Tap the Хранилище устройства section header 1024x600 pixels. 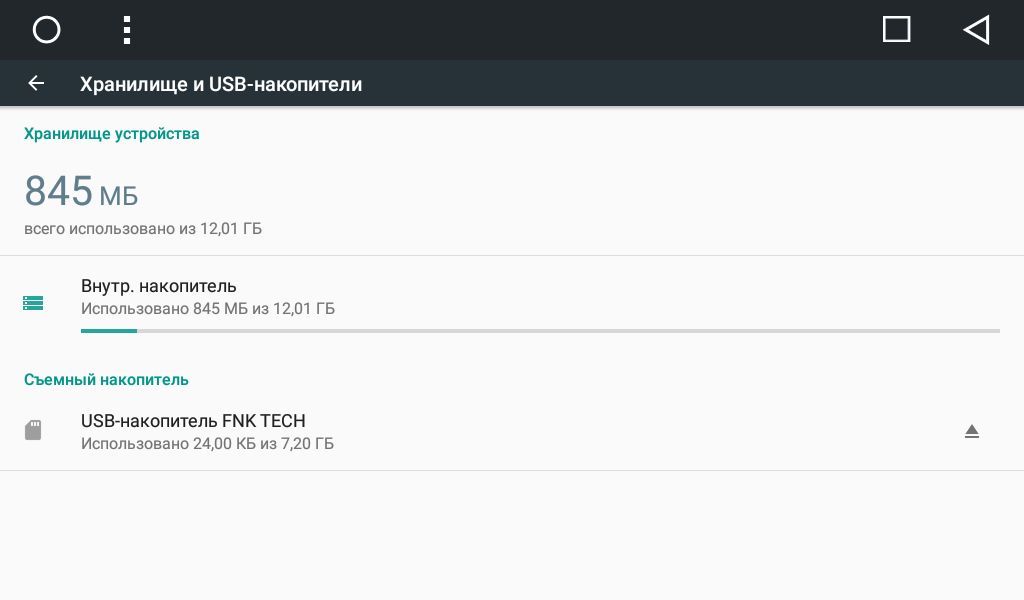112,134
